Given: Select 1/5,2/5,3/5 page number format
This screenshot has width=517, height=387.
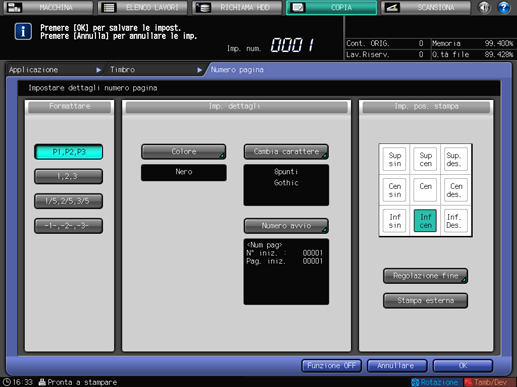Looking at the screenshot, I should [x=68, y=201].
